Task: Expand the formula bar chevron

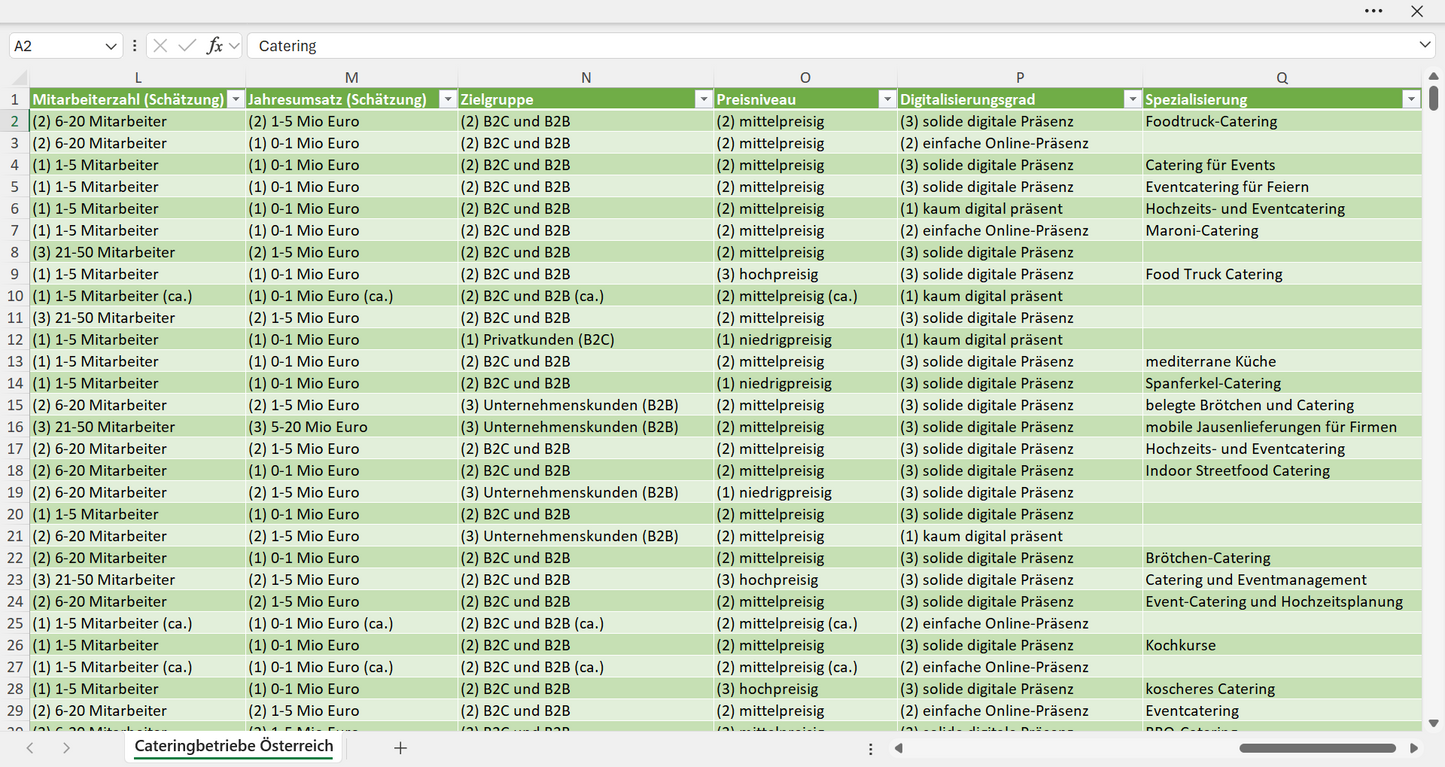Action: 1425,46
